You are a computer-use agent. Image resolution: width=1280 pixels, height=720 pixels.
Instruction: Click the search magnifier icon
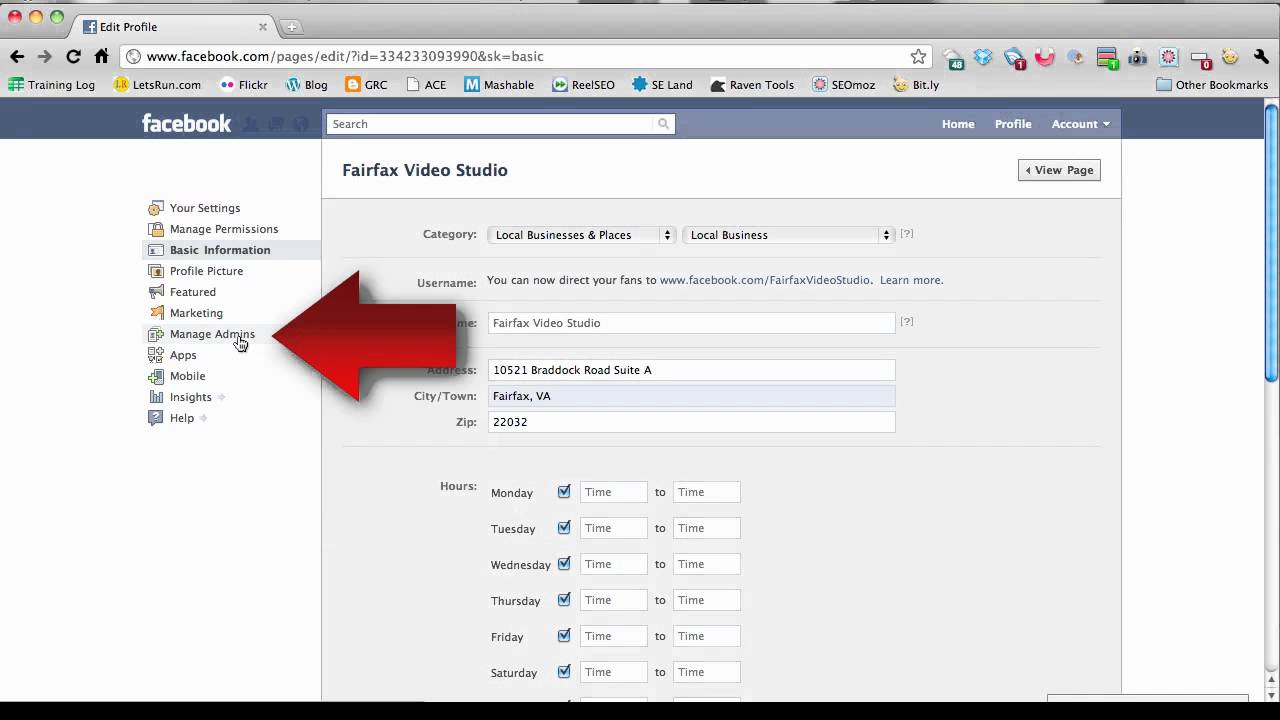pyautogui.click(x=663, y=124)
